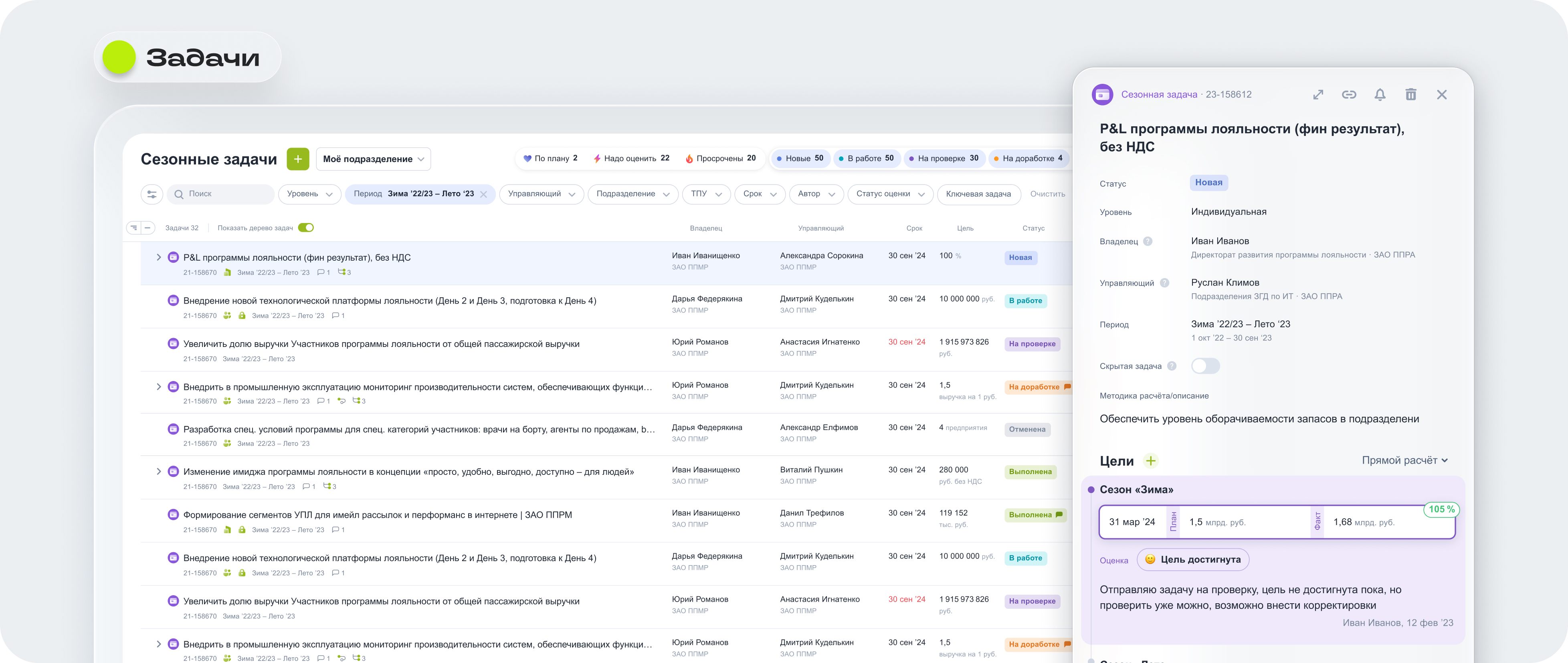Click the Цель достигнута evaluation button
Screen dimensions: 1568x663
(x=1192, y=560)
